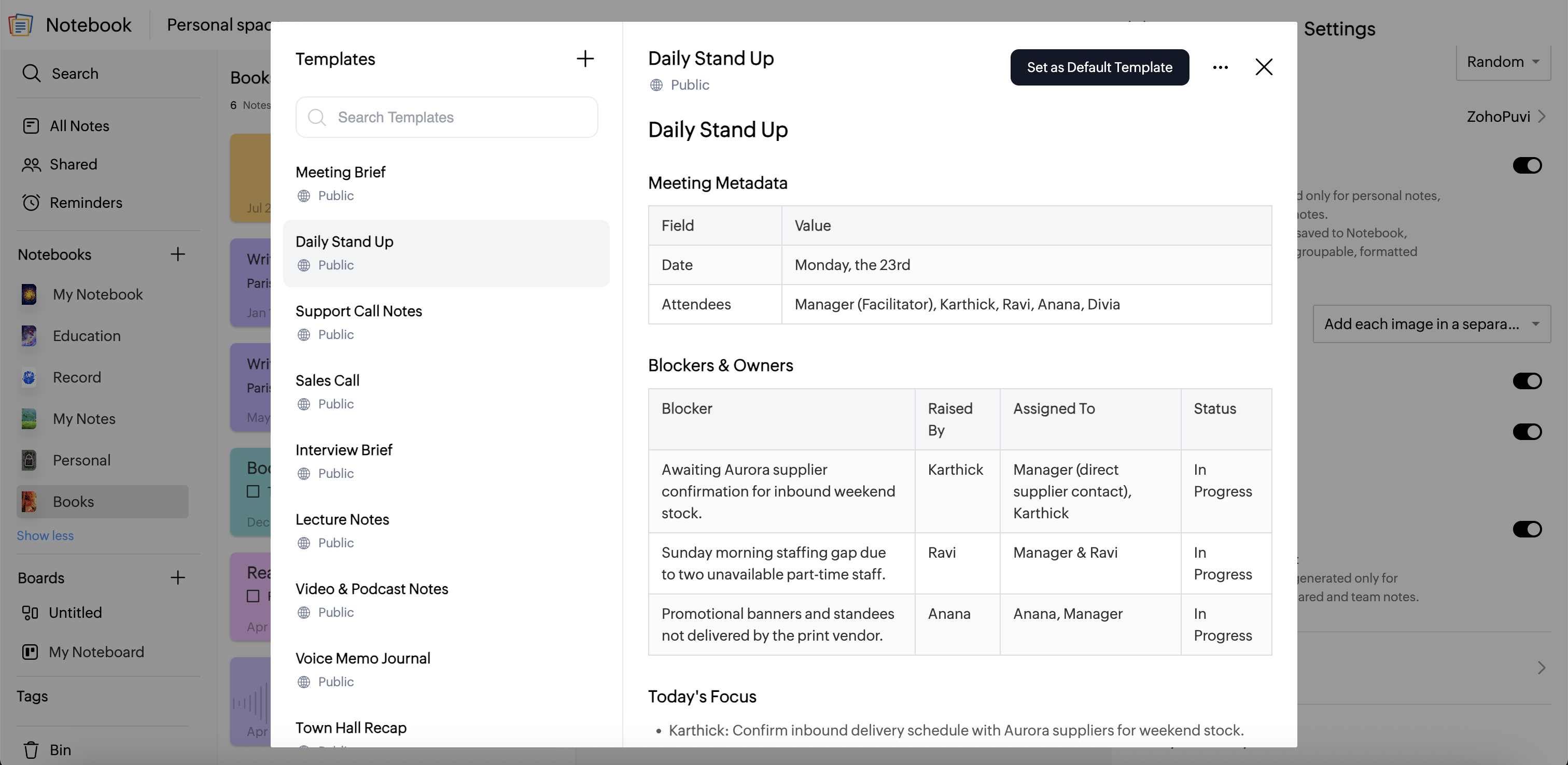The width and height of the screenshot is (1568, 765).
Task: Select the Video & Podcast Notes template
Action: click(x=446, y=600)
